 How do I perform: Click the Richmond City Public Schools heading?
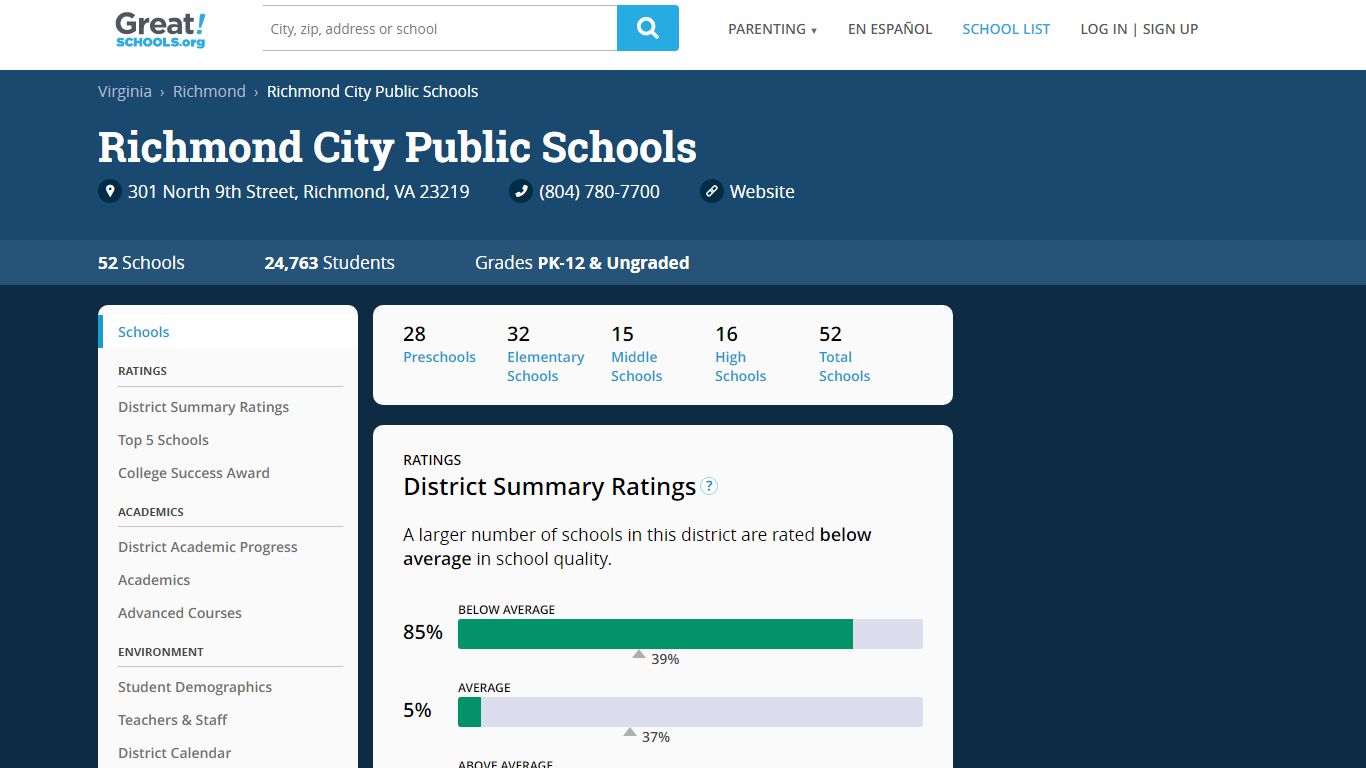[397, 147]
